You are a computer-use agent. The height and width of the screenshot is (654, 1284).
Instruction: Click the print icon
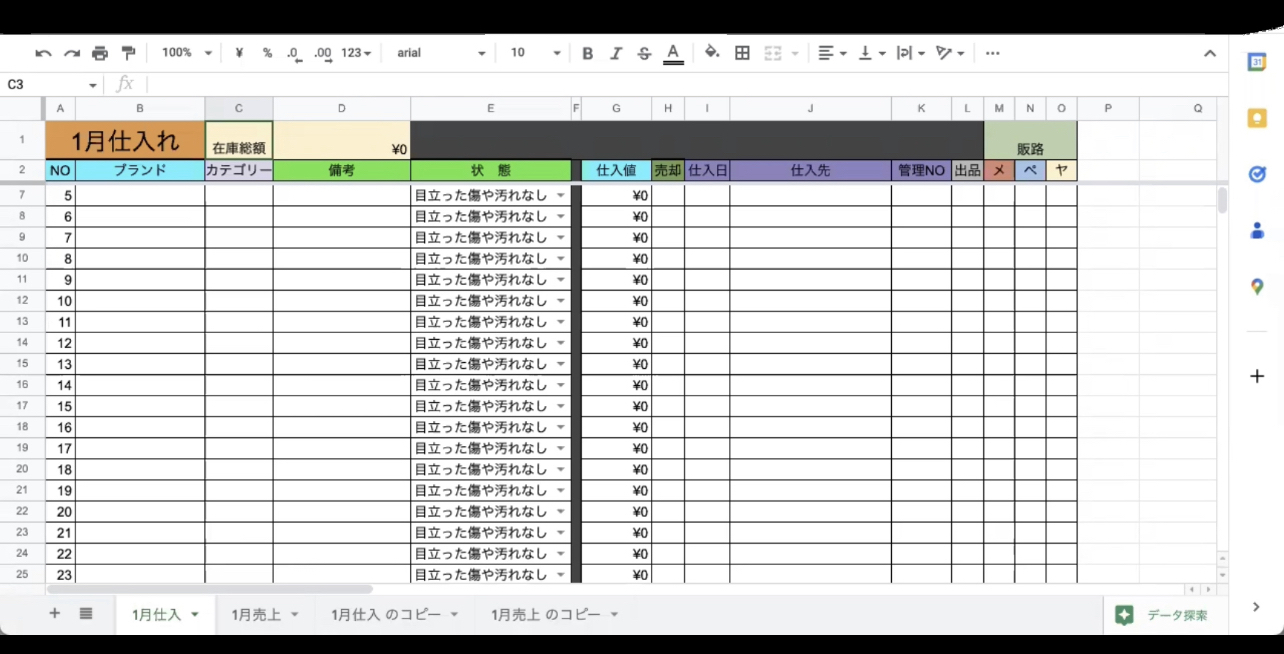pyautogui.click(x=100, y=53)
